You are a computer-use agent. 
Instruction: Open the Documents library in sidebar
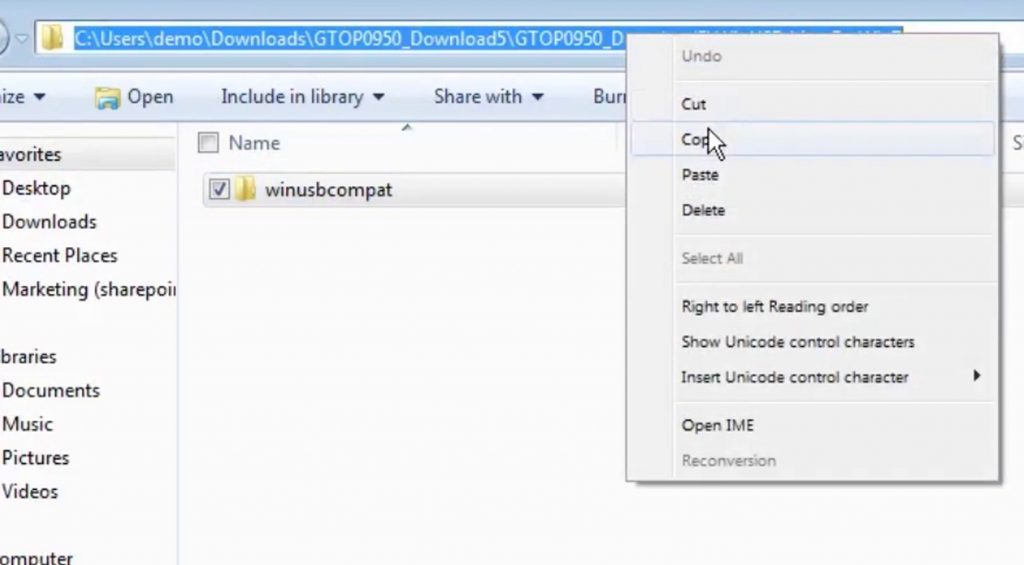(51, 390)
